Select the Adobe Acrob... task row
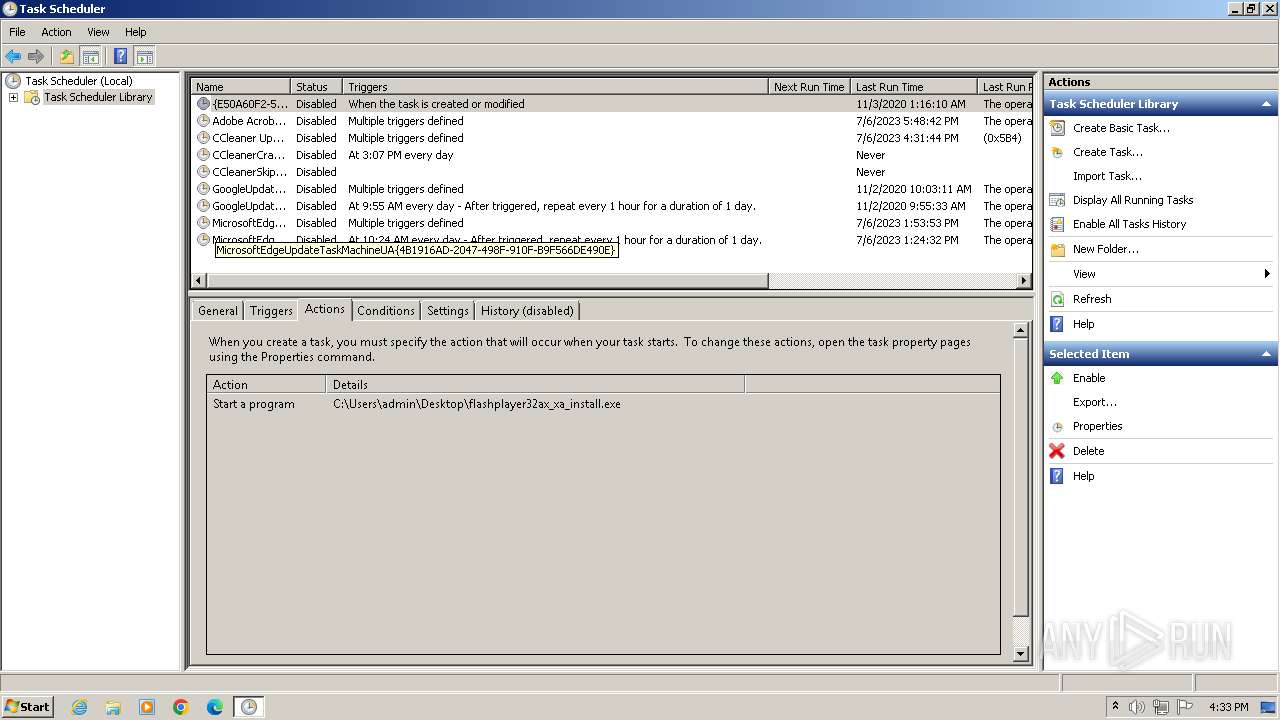This screenshot has width=1280, height=720. point(611,121)
